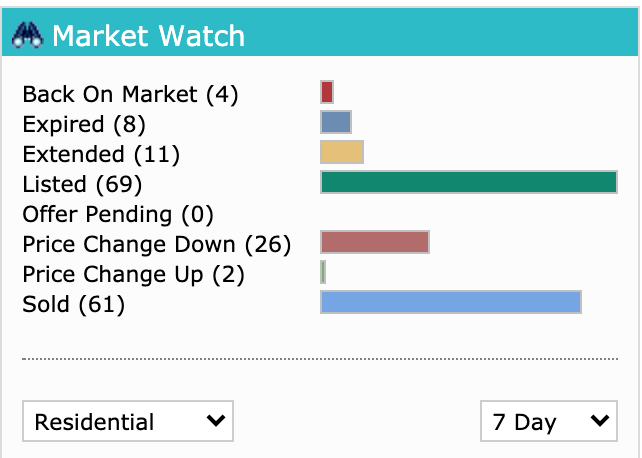Expand the 7 Day time range dropdown
The image size is (642, 458).
tap(549, 421)
